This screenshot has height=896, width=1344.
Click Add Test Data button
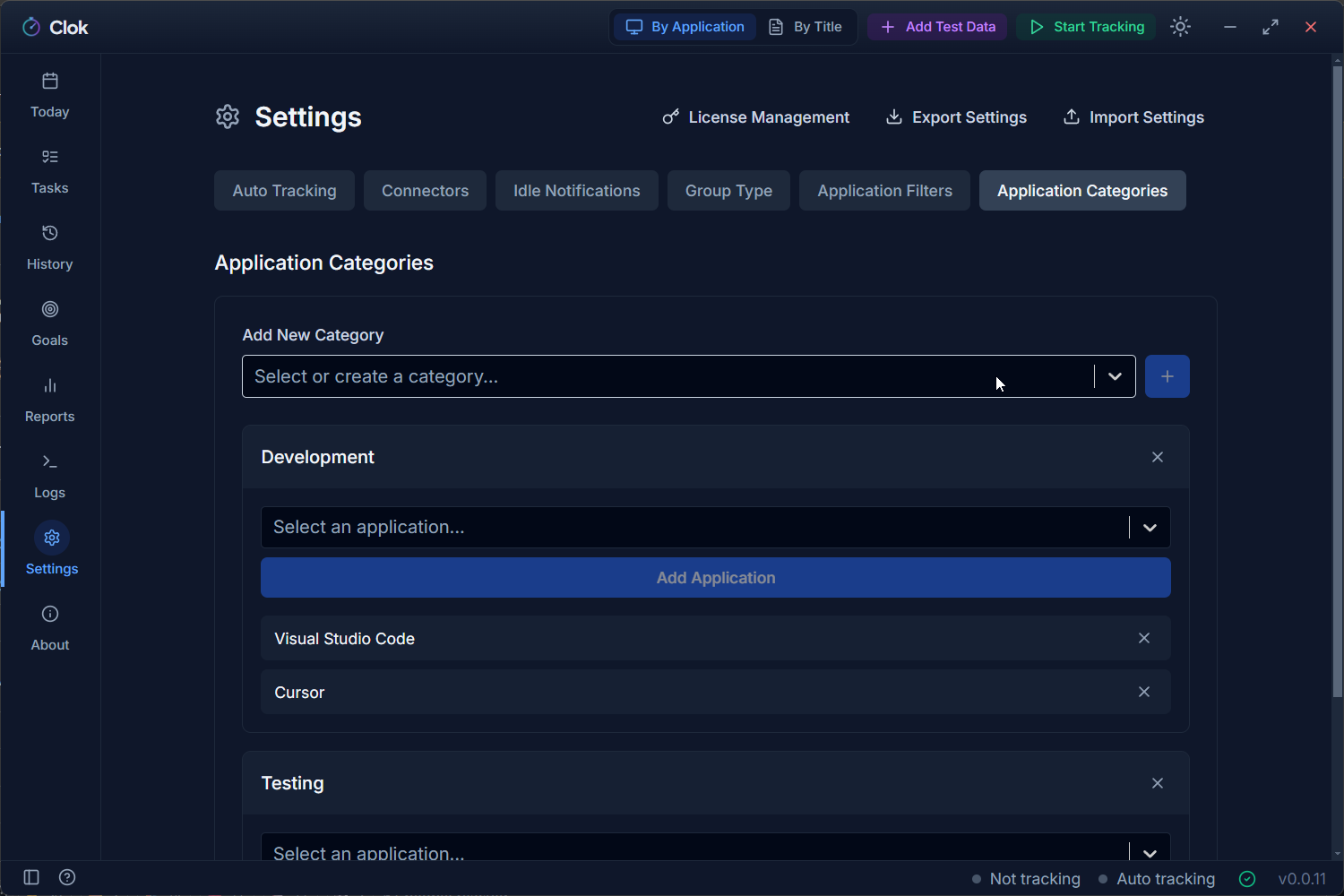(x=937, y=27)
